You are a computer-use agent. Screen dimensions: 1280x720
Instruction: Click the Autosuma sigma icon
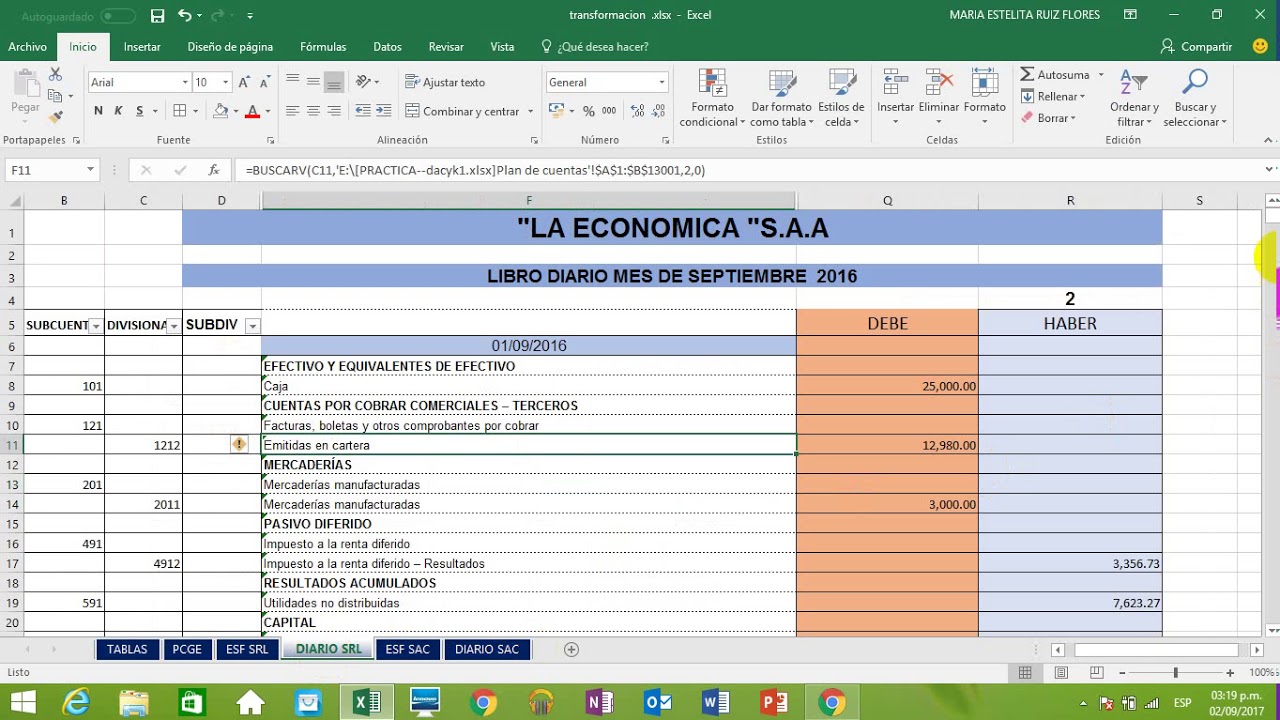1028,75
